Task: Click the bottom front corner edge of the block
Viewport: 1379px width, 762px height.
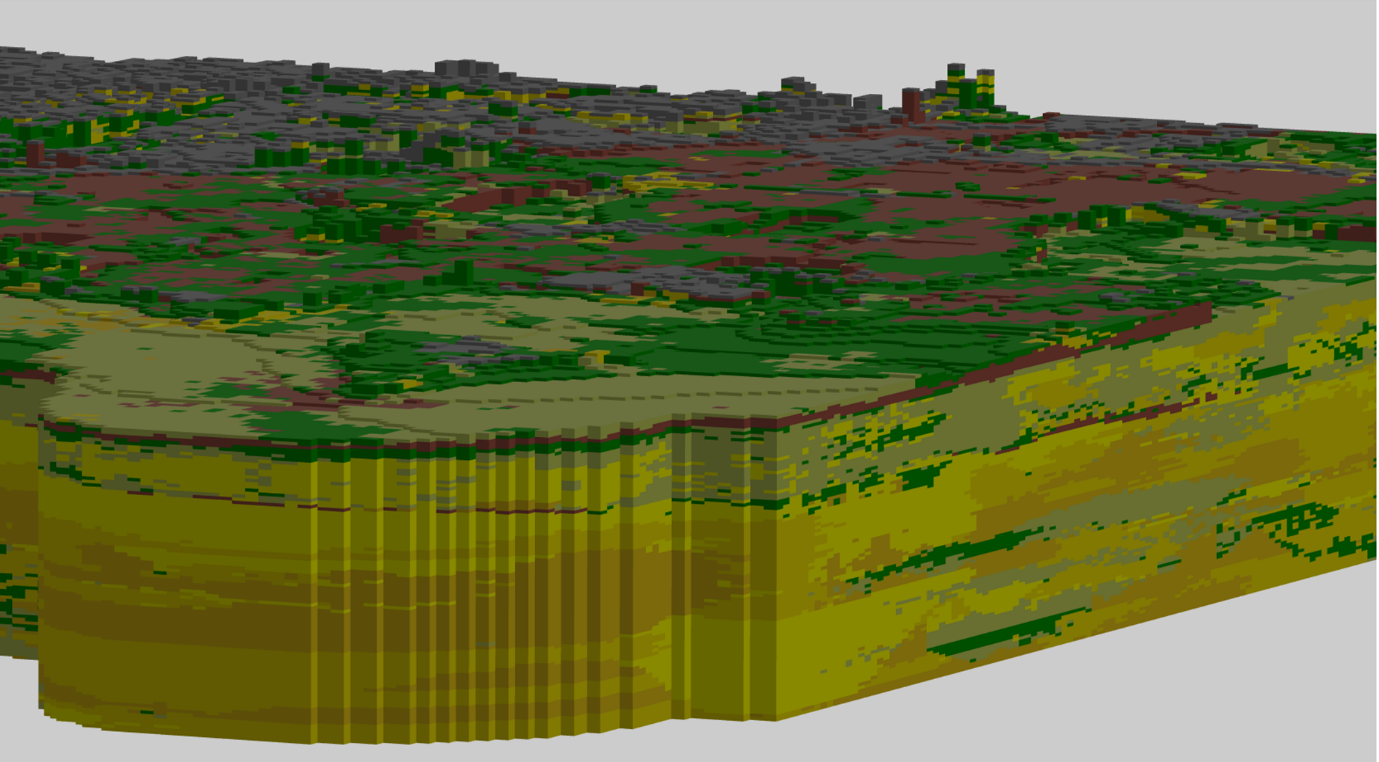Action: (x=776, y=716)
